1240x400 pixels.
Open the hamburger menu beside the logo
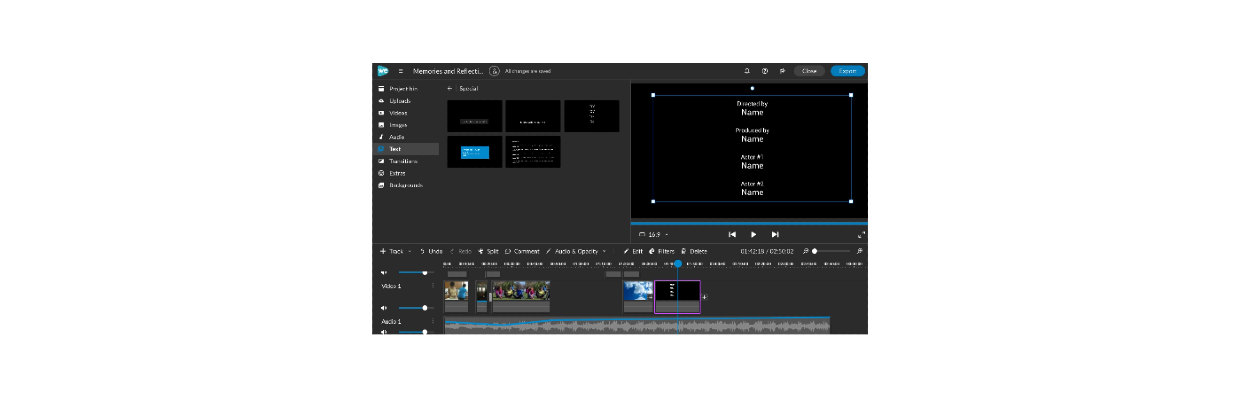(x=401, y=71)
